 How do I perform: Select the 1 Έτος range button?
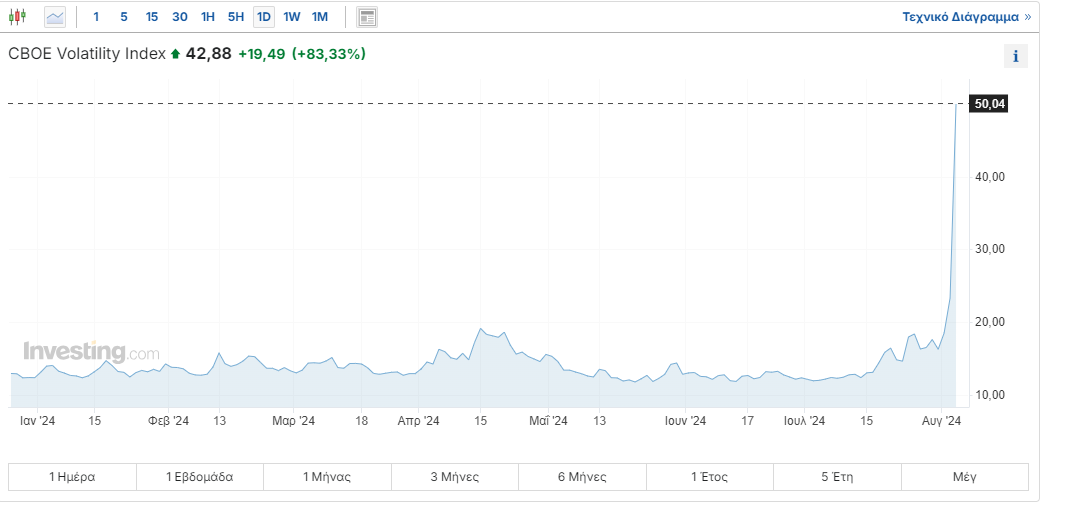click(x=710, y=477)
